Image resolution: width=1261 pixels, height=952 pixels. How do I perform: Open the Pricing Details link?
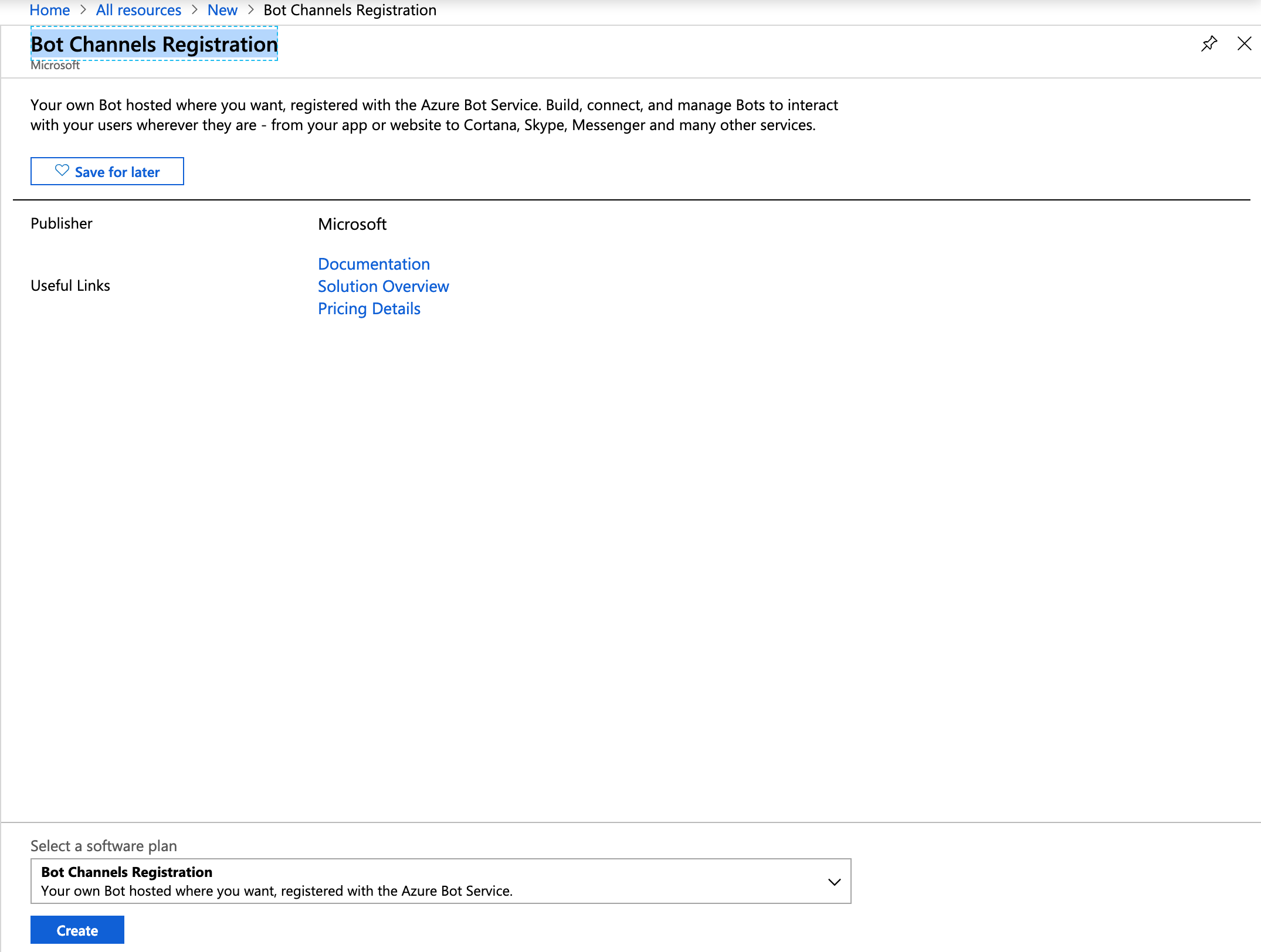369,308
